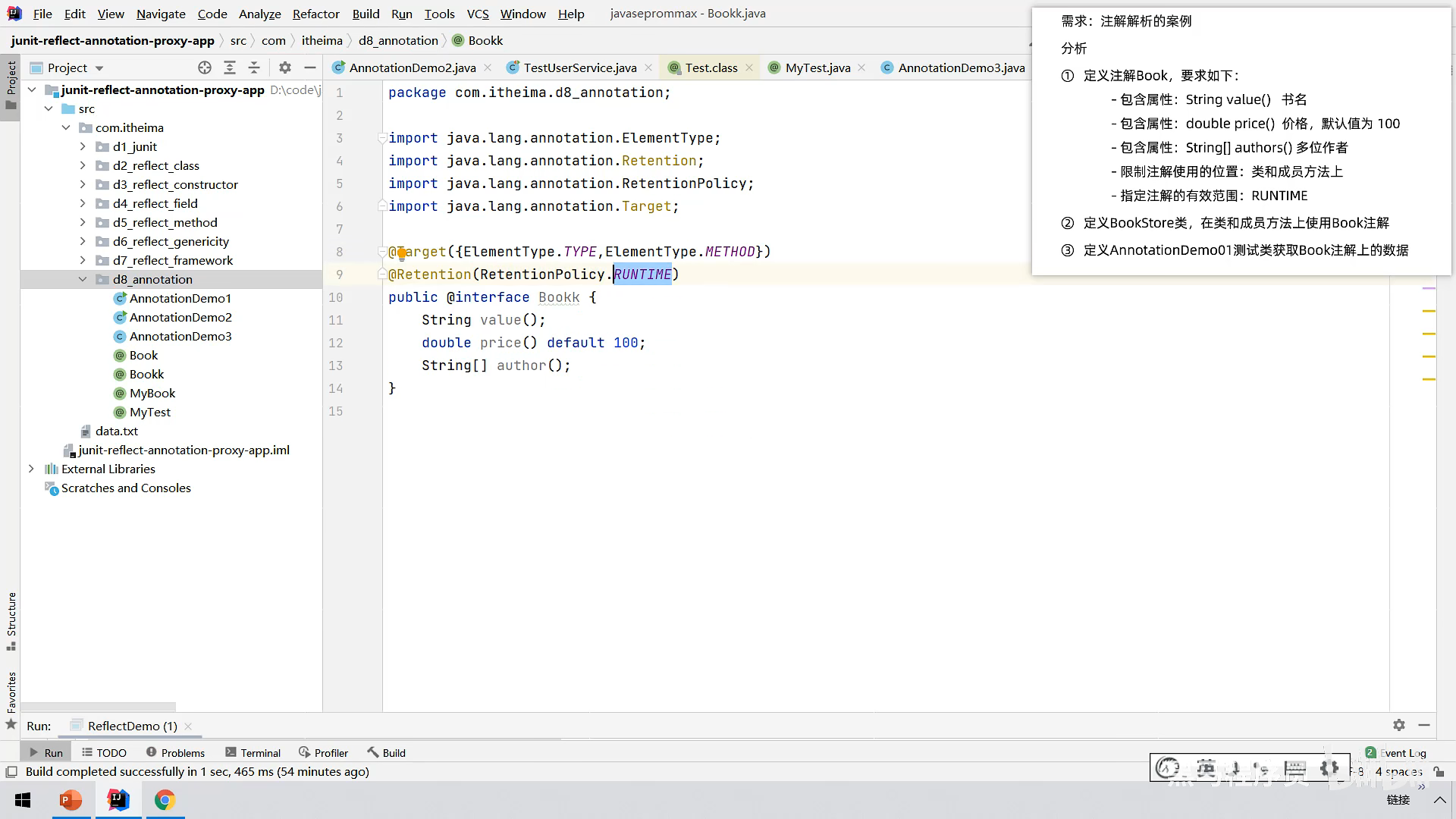The height and width of the screenshot is (819, 1456).
Task: Open the Project view dropdown arrow
Action: tap(99, 68)
